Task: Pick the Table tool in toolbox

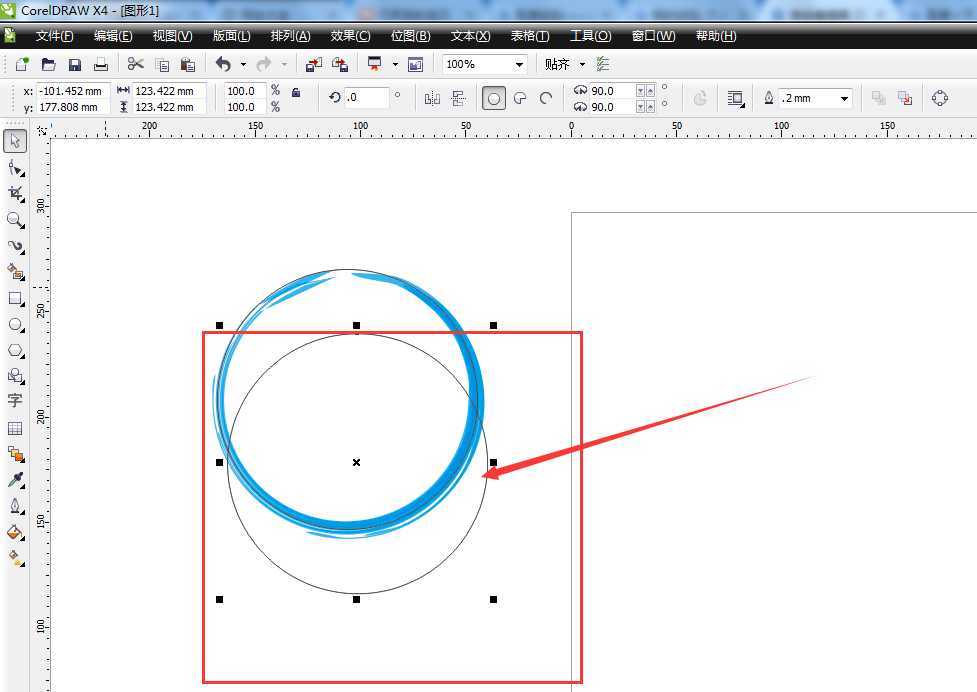Action: [x=15, y=428]
